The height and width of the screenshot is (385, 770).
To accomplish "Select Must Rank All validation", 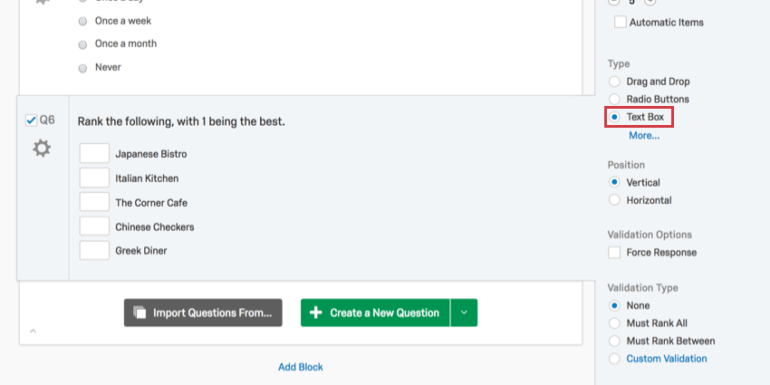I will point(614,323).
